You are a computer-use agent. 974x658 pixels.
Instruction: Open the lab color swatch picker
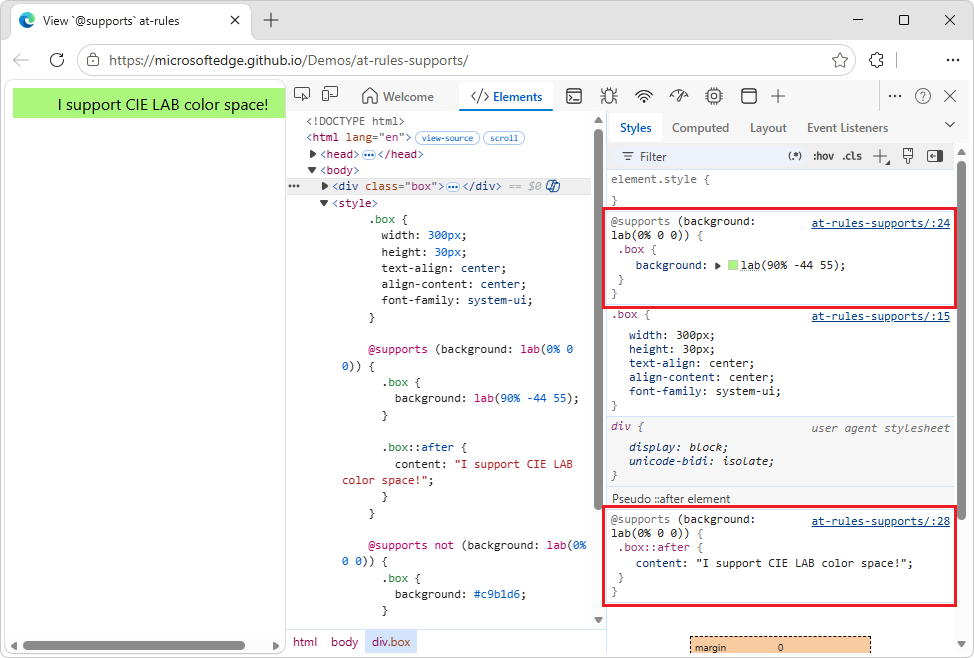(732, 265)
